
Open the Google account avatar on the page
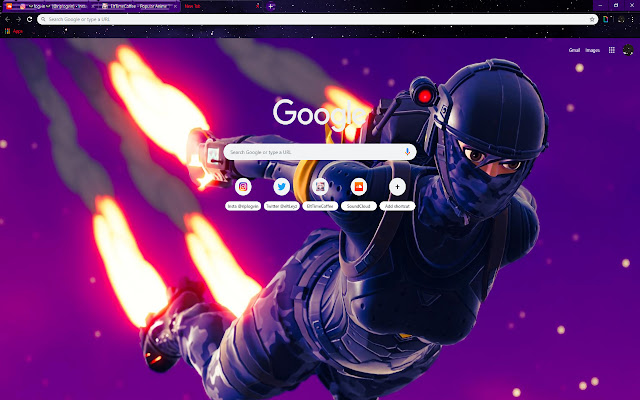(628, 50)
